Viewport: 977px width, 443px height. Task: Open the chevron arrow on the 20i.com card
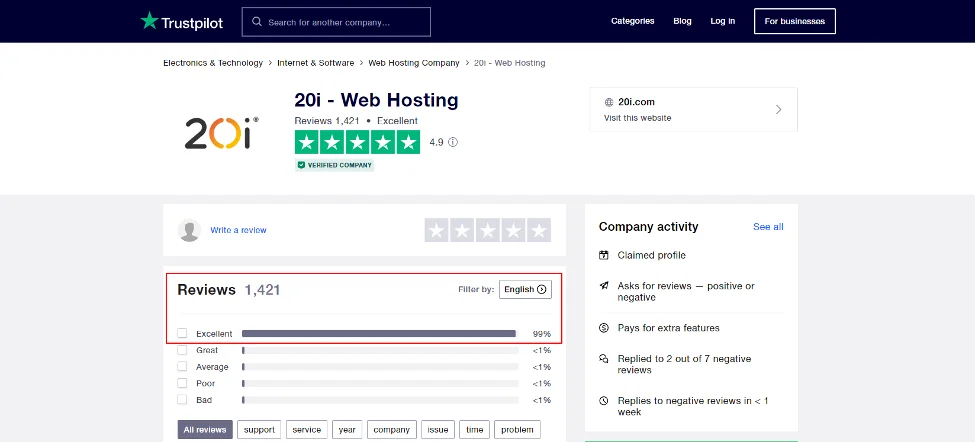pyautogui.click(x=778, y=110)
